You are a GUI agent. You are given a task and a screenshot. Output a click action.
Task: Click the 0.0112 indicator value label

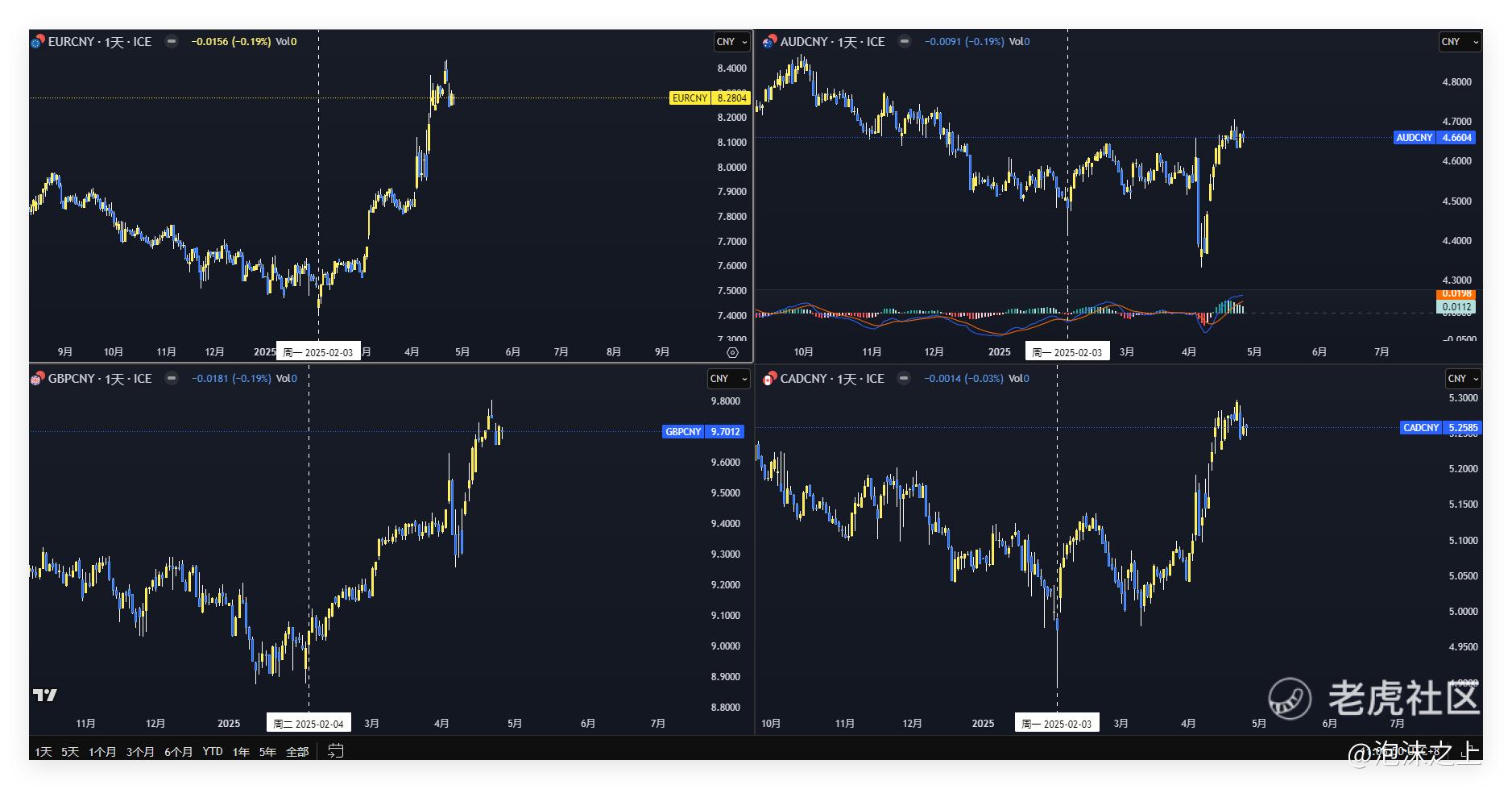(1456, 307)
